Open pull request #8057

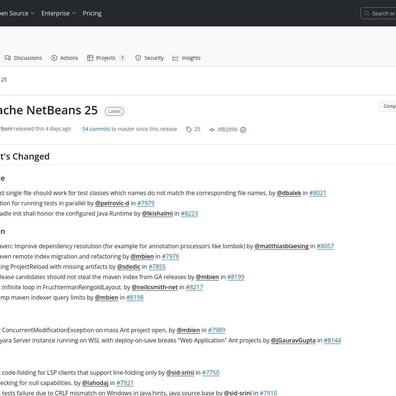click(325, 246)
